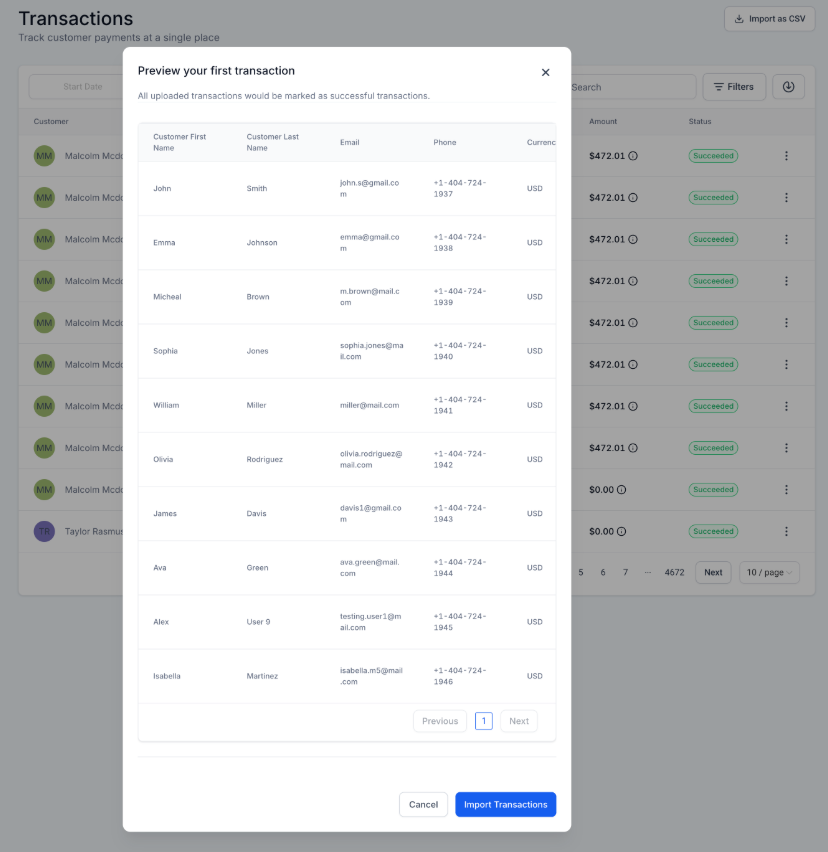Click Next on transactions list pagination
The width and height of the screenshot is (828, 852).
[x=712, y=573]
